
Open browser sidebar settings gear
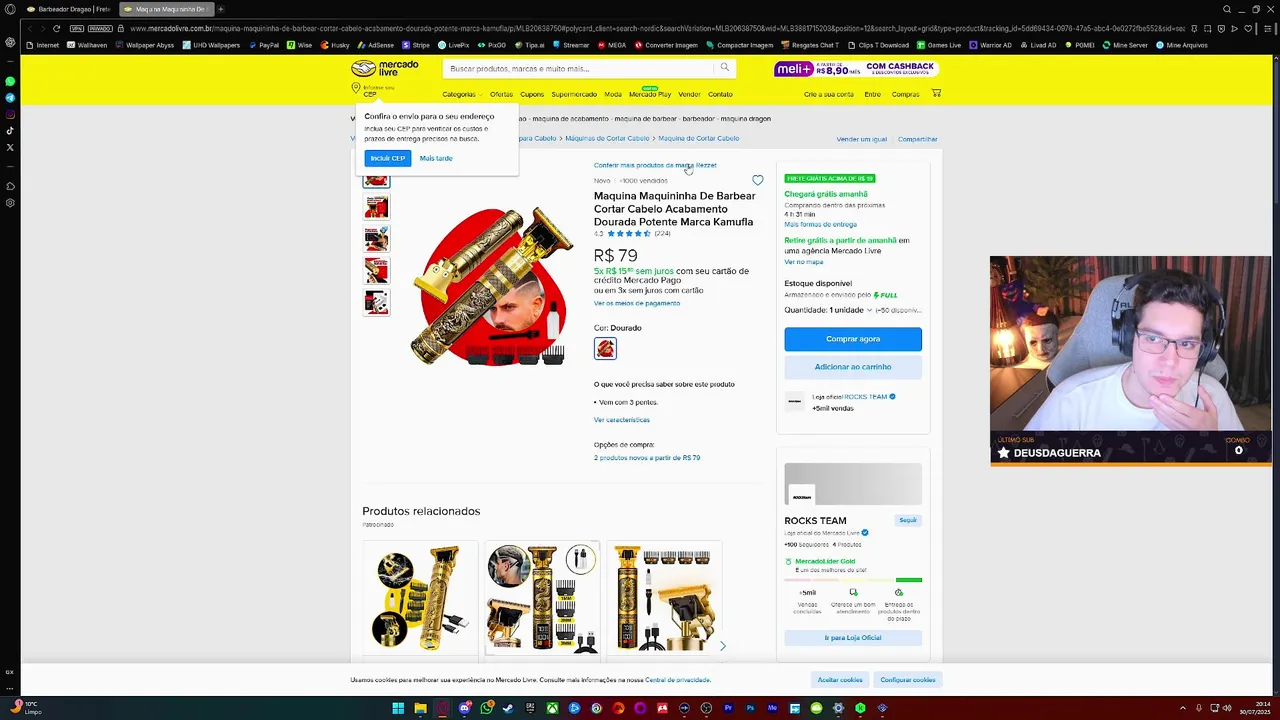(10, 203)
